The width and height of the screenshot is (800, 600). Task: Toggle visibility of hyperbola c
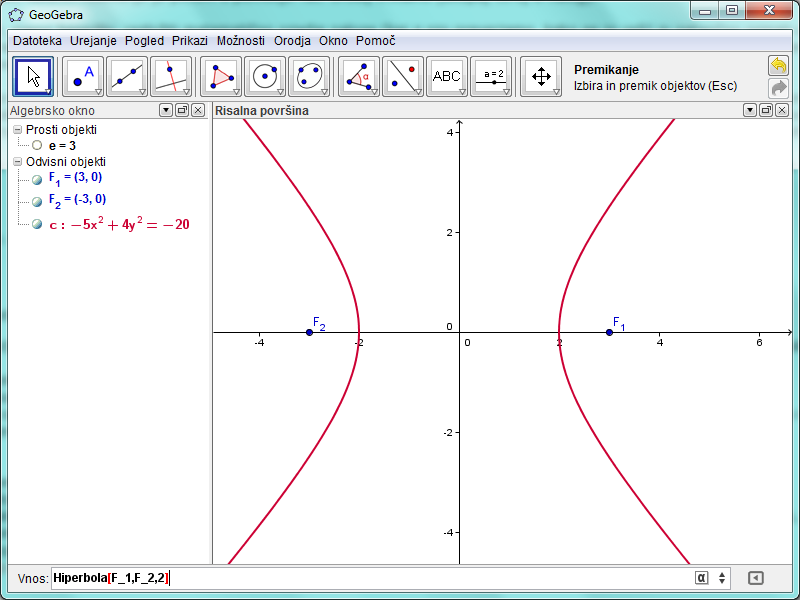(x=37, y=225)
